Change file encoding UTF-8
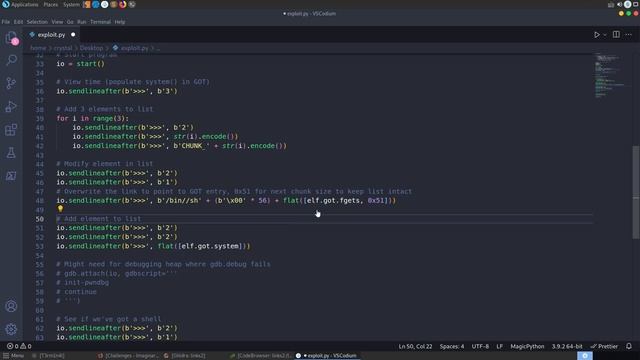Image resolution: width=640 pixels, height=360 pixels. click(480, 346)
